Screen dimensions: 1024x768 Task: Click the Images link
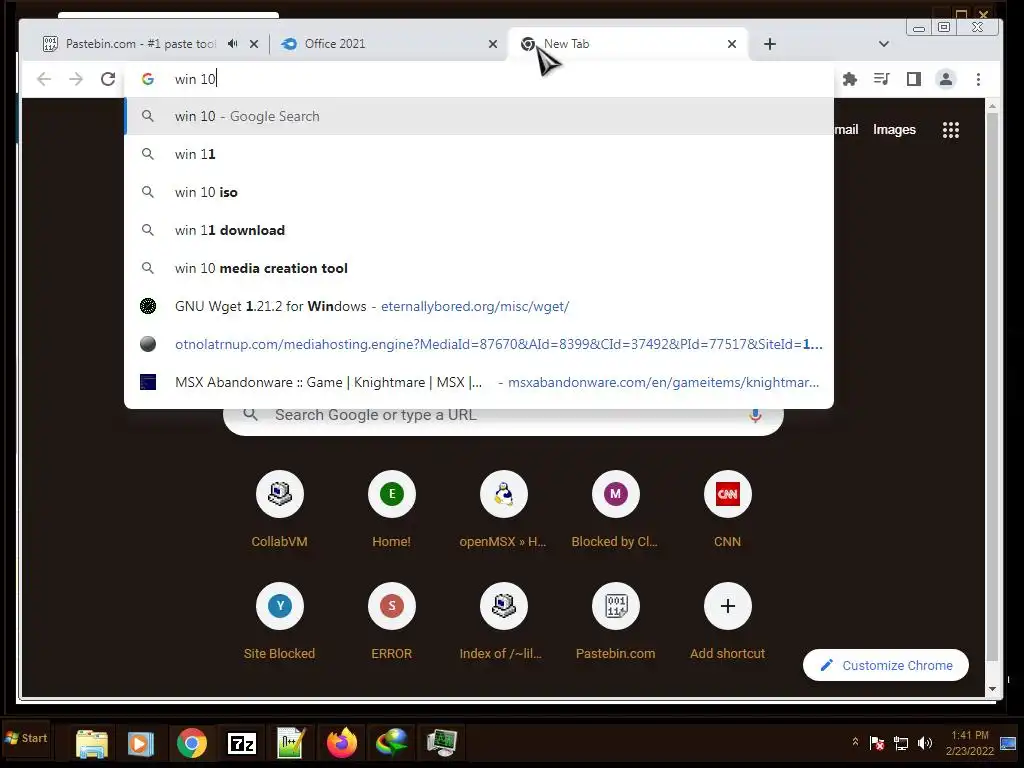click(x=894, y=129)
